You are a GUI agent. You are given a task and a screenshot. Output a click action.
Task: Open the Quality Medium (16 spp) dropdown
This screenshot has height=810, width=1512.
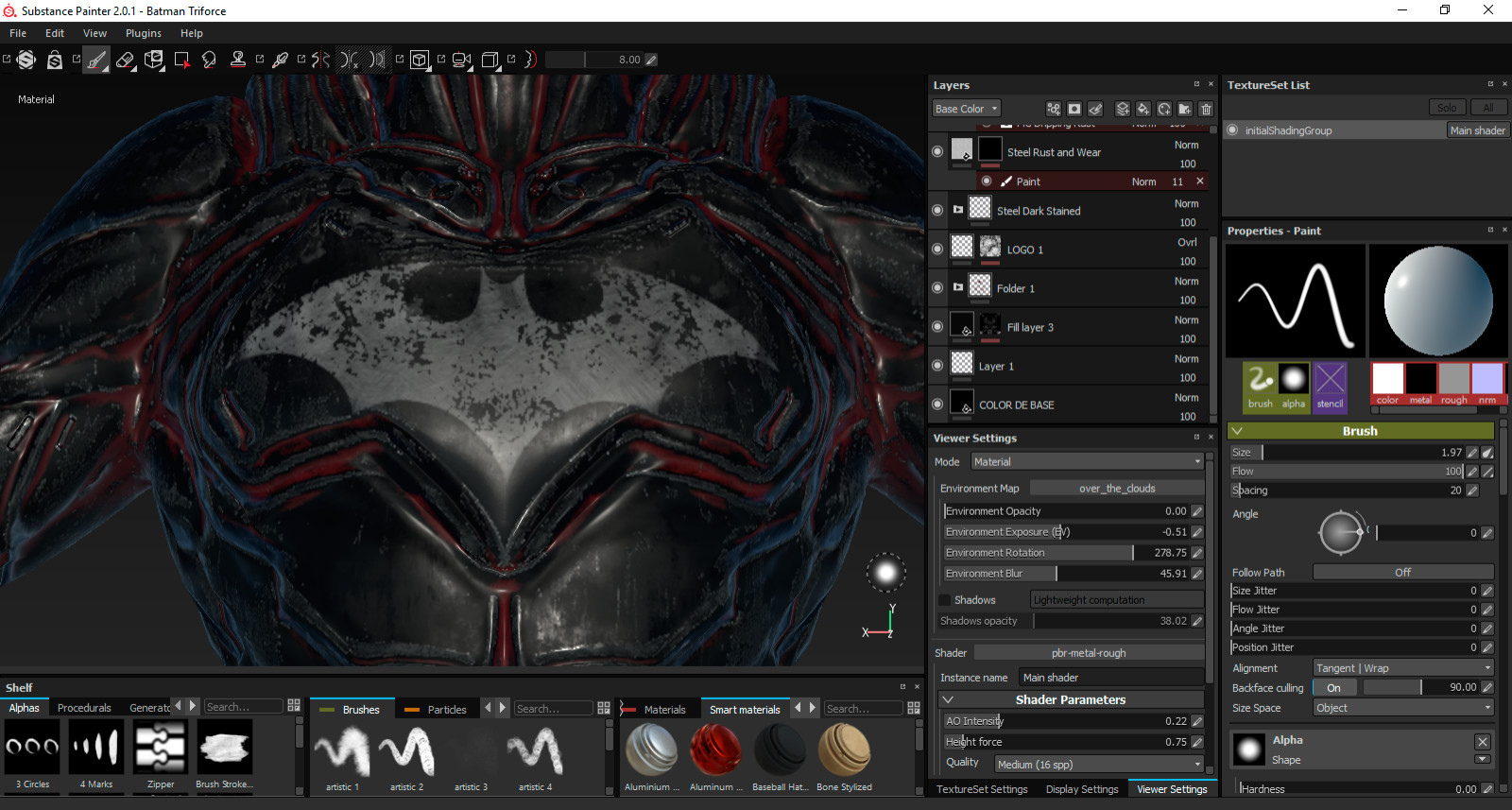point(1099,765)
